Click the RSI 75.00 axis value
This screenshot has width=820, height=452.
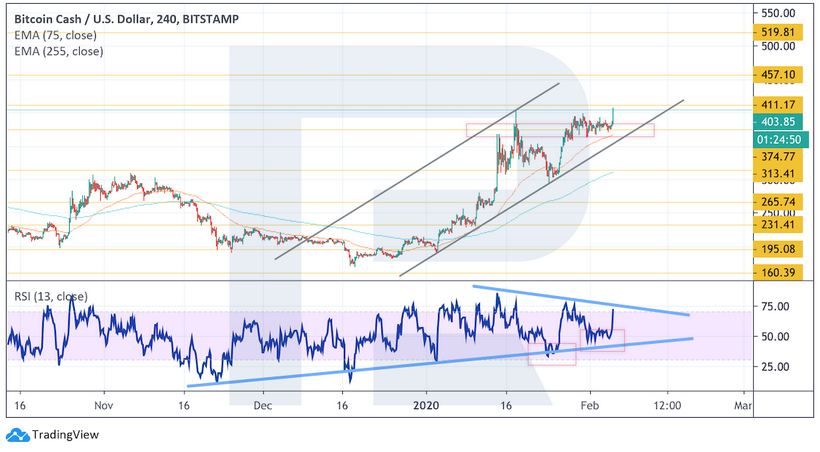pos(775,307)
